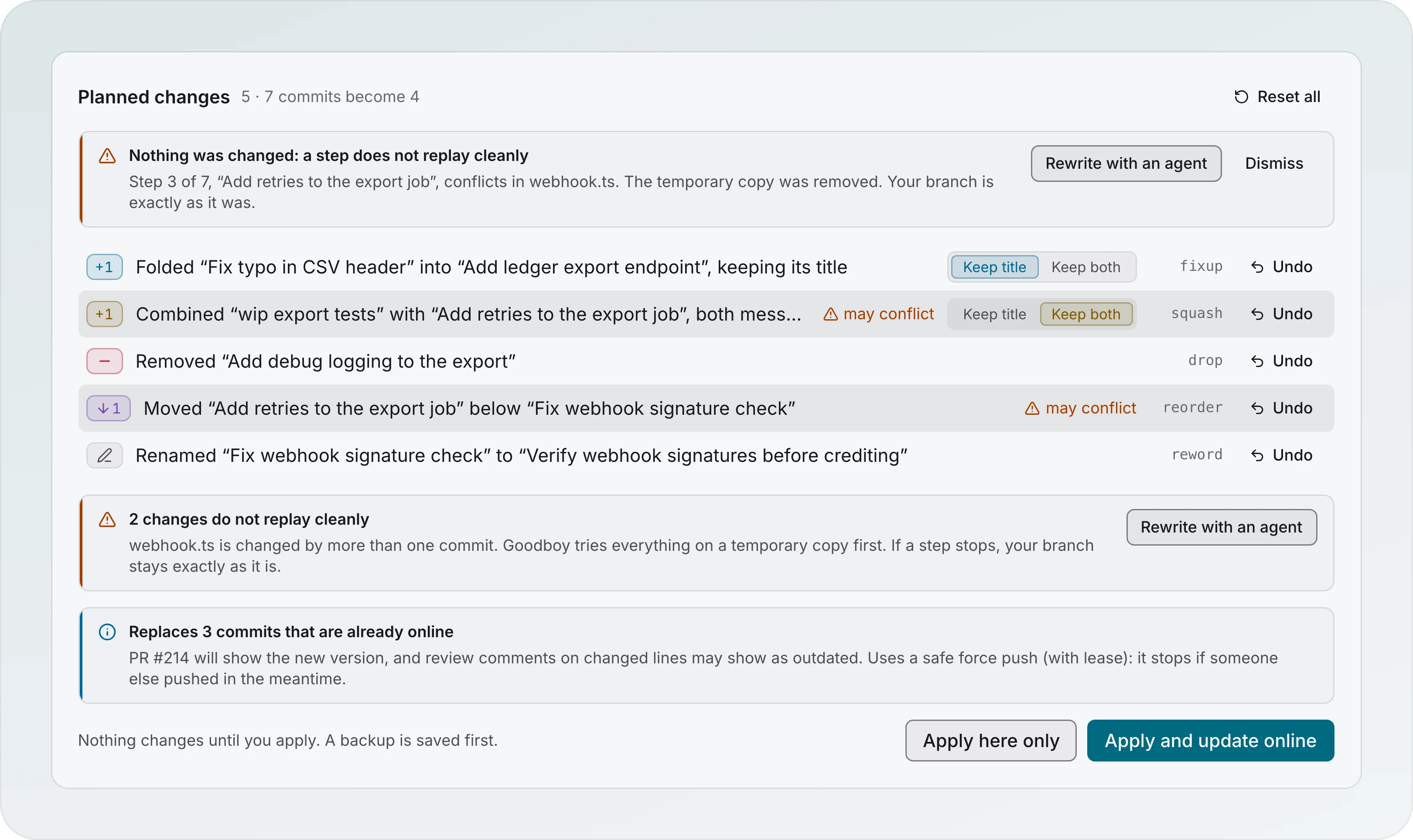Screen dimensions: 1413x840
Task: Click Apply and update online
Action: (1210, 741)
